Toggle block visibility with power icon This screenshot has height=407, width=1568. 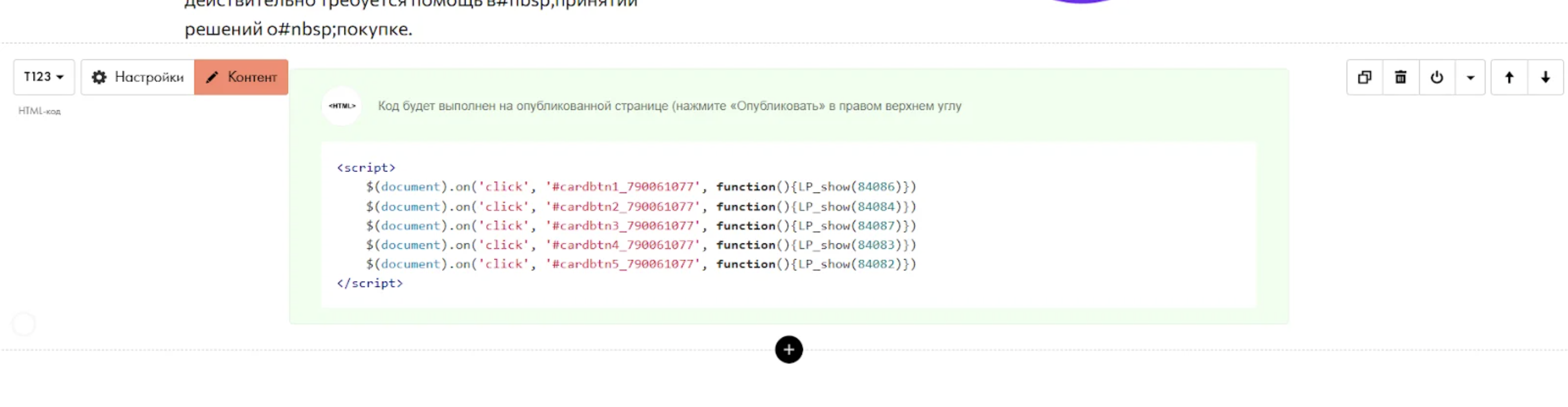1436,77
